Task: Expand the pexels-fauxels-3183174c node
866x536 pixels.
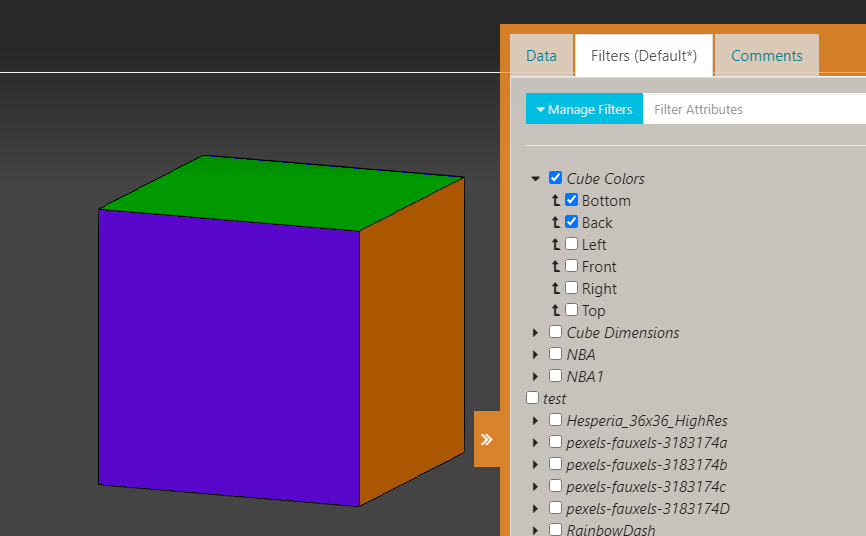Action: 535,487
